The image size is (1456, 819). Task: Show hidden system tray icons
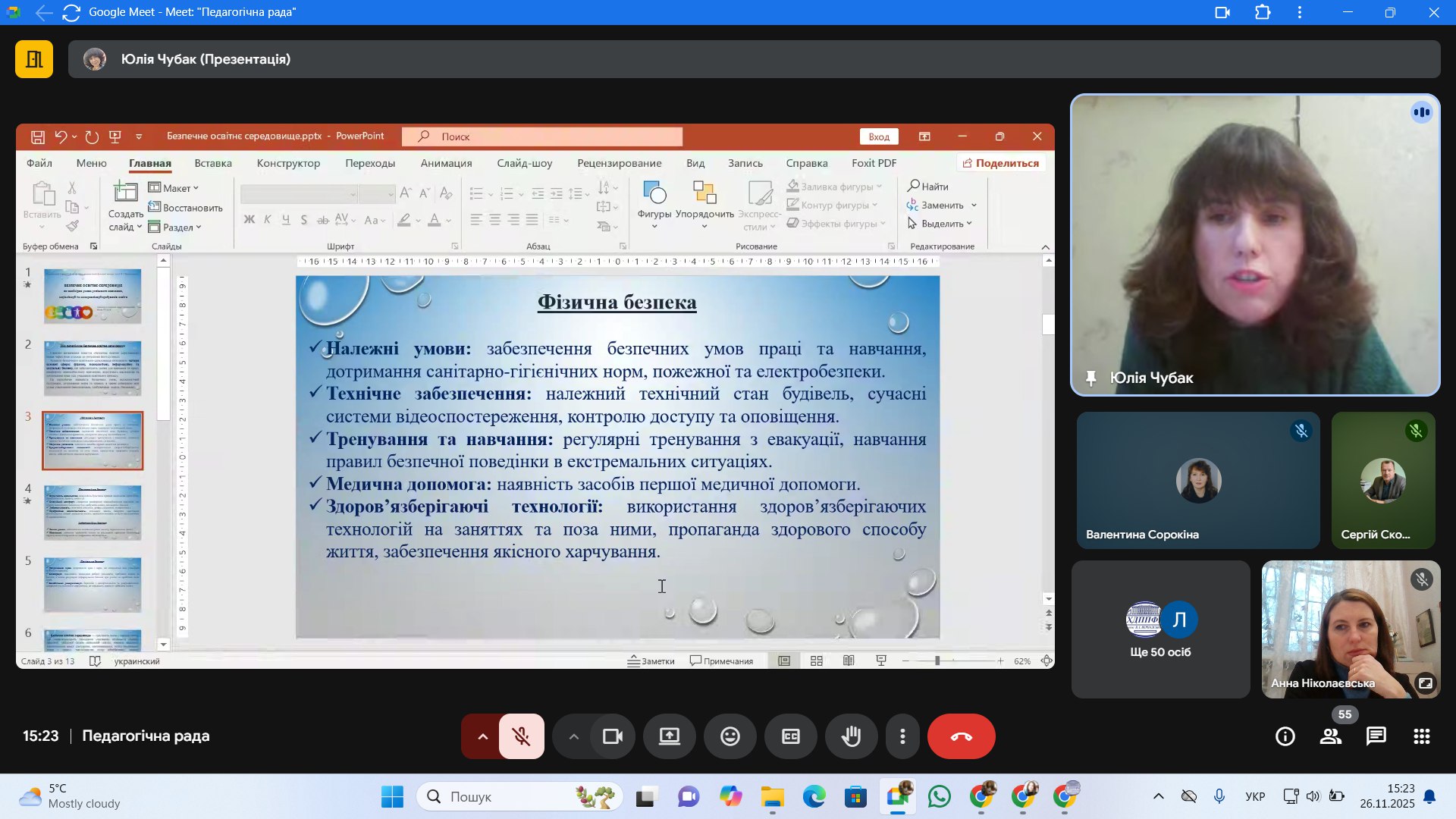[1158, 796]
